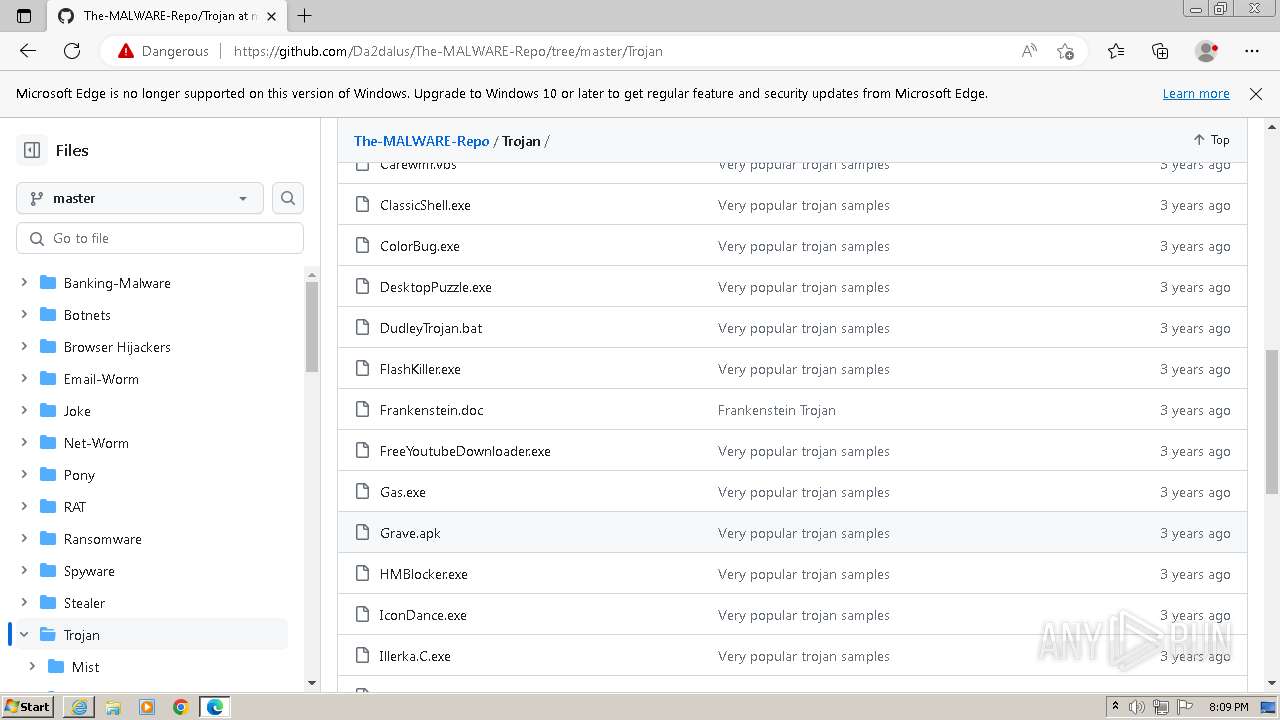Select the Trojan folder in tree
Viewport: 1280px width, 720px height.
pyautogui.click(x=81, y=635)
